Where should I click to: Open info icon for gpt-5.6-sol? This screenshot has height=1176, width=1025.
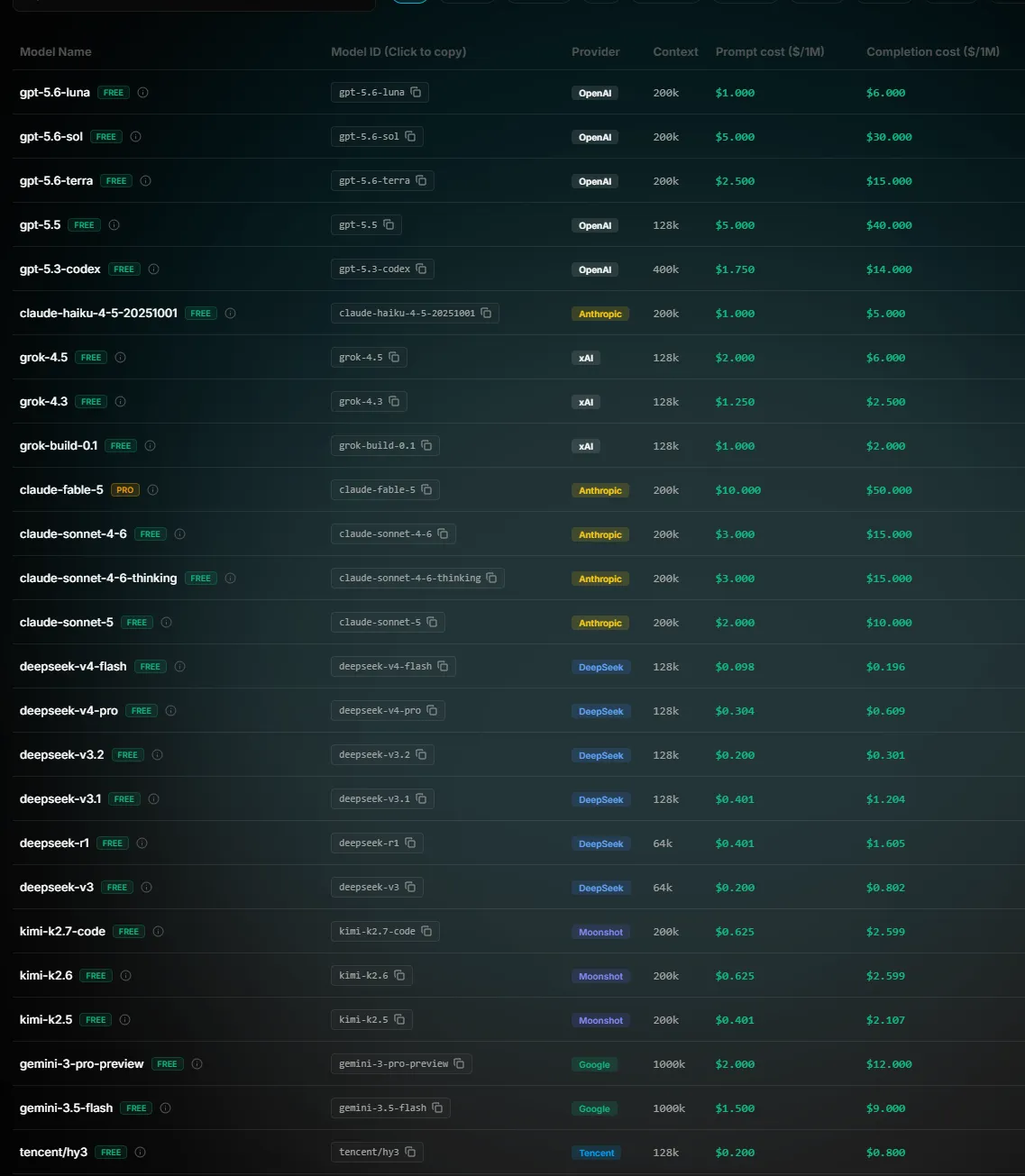click(x=135, y=137)
